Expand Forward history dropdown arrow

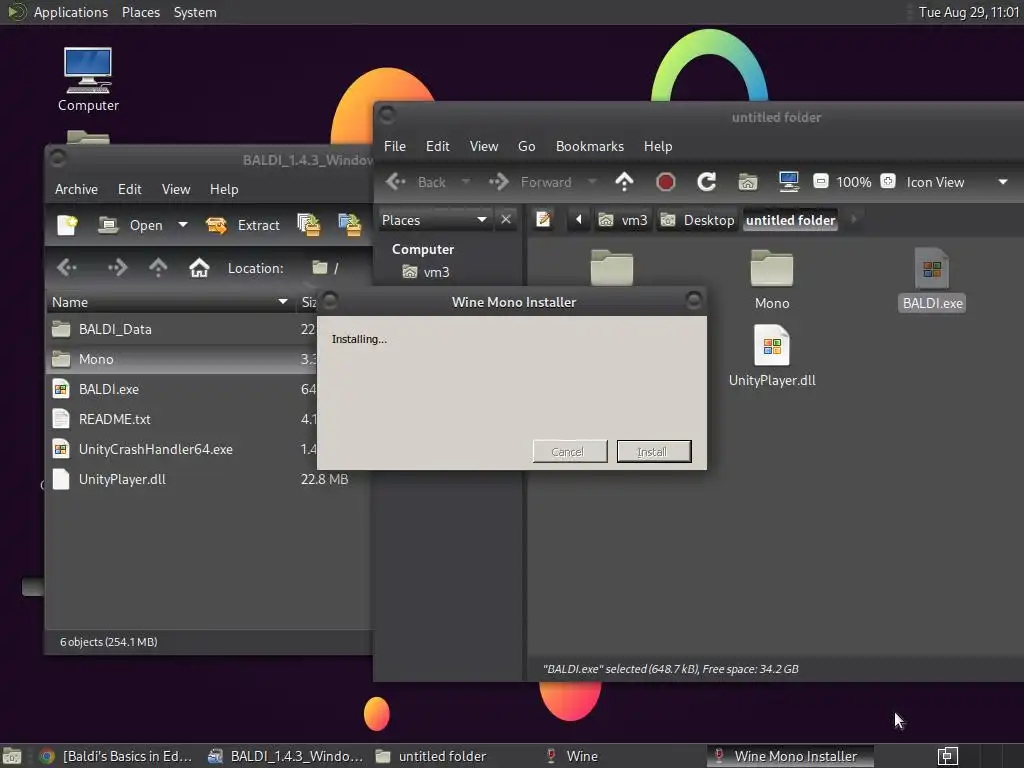tap(592, 182)
